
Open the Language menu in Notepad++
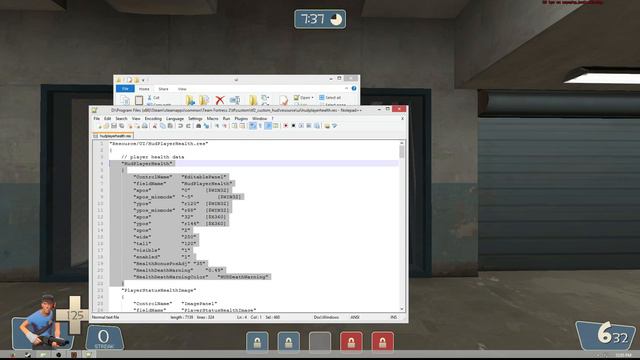pyautogui.click(x=175, y=118)
